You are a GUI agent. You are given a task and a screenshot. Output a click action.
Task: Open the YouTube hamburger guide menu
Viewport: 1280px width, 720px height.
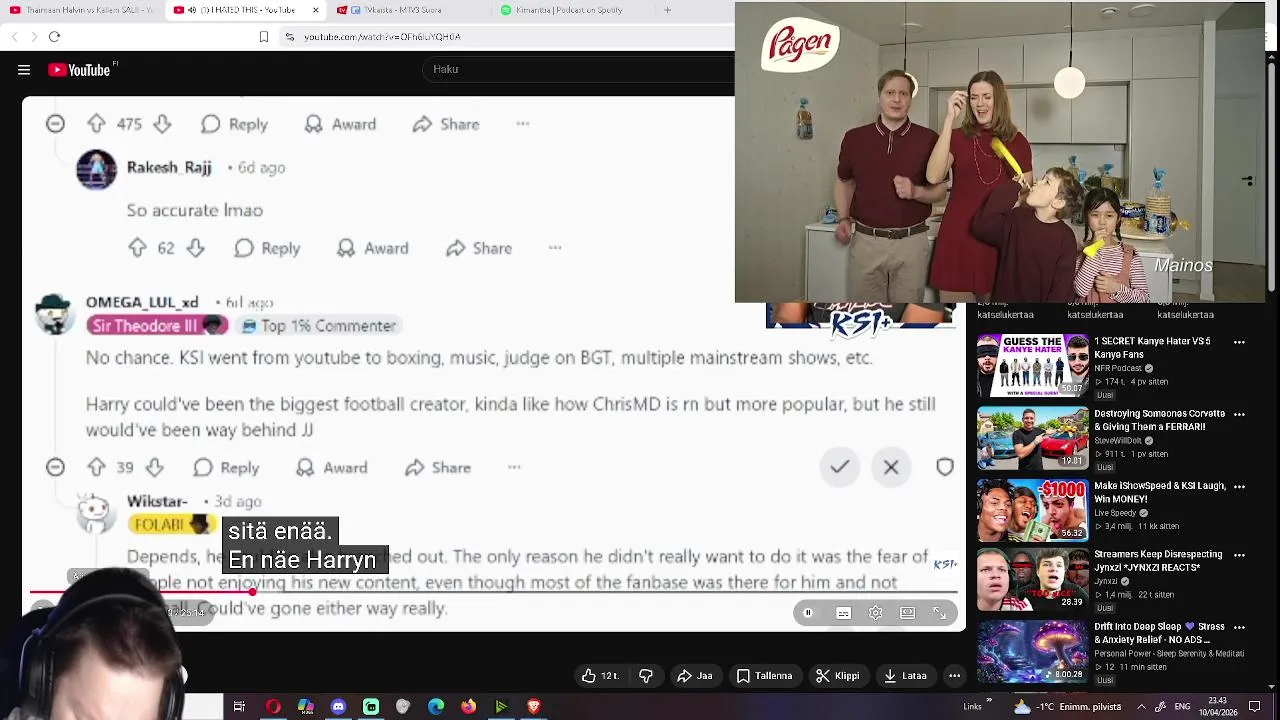pyautogui.click(x=23, y=70)
